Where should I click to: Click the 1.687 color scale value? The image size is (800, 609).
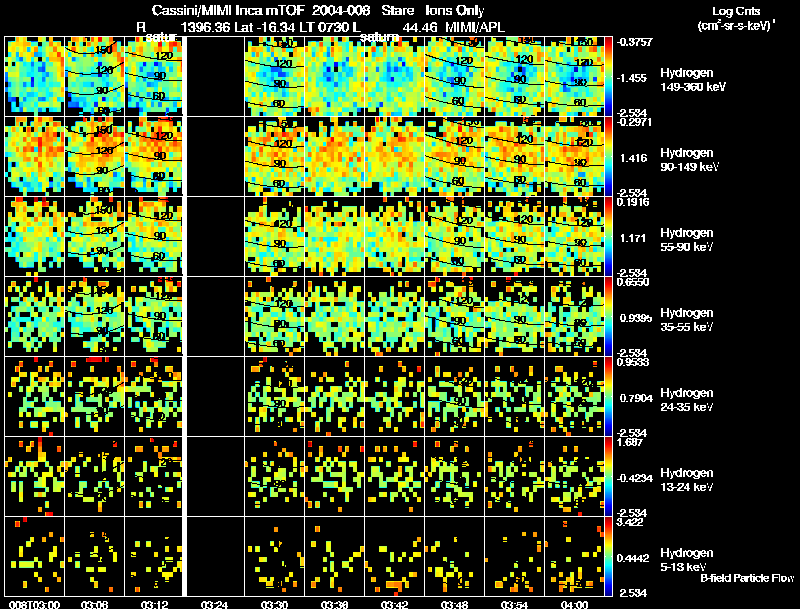(x=630, y=442)
